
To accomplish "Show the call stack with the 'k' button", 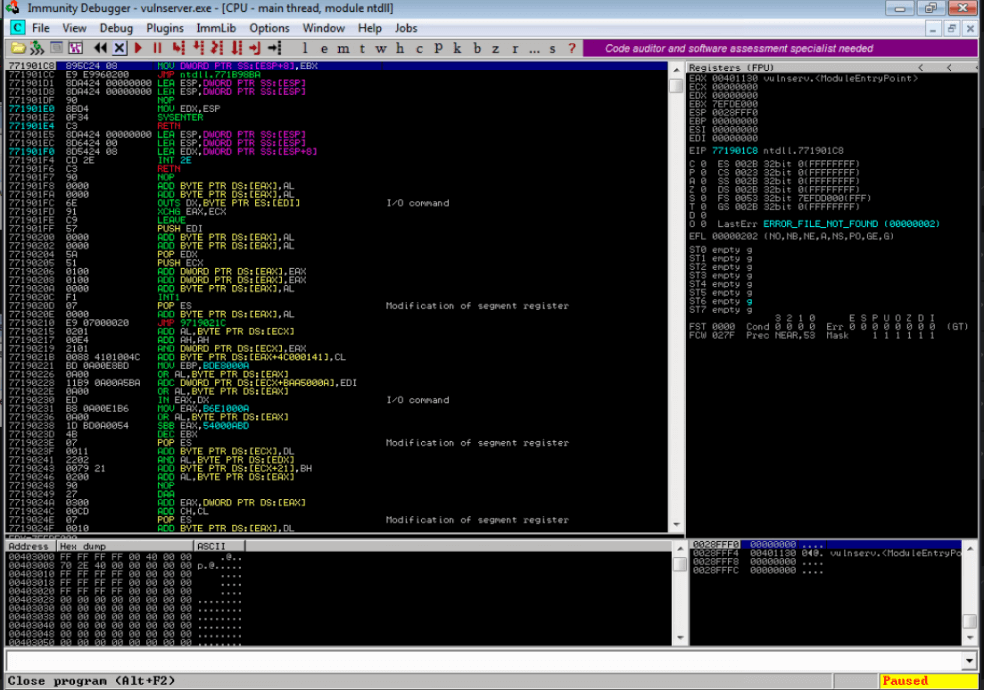I will [457, 48].
